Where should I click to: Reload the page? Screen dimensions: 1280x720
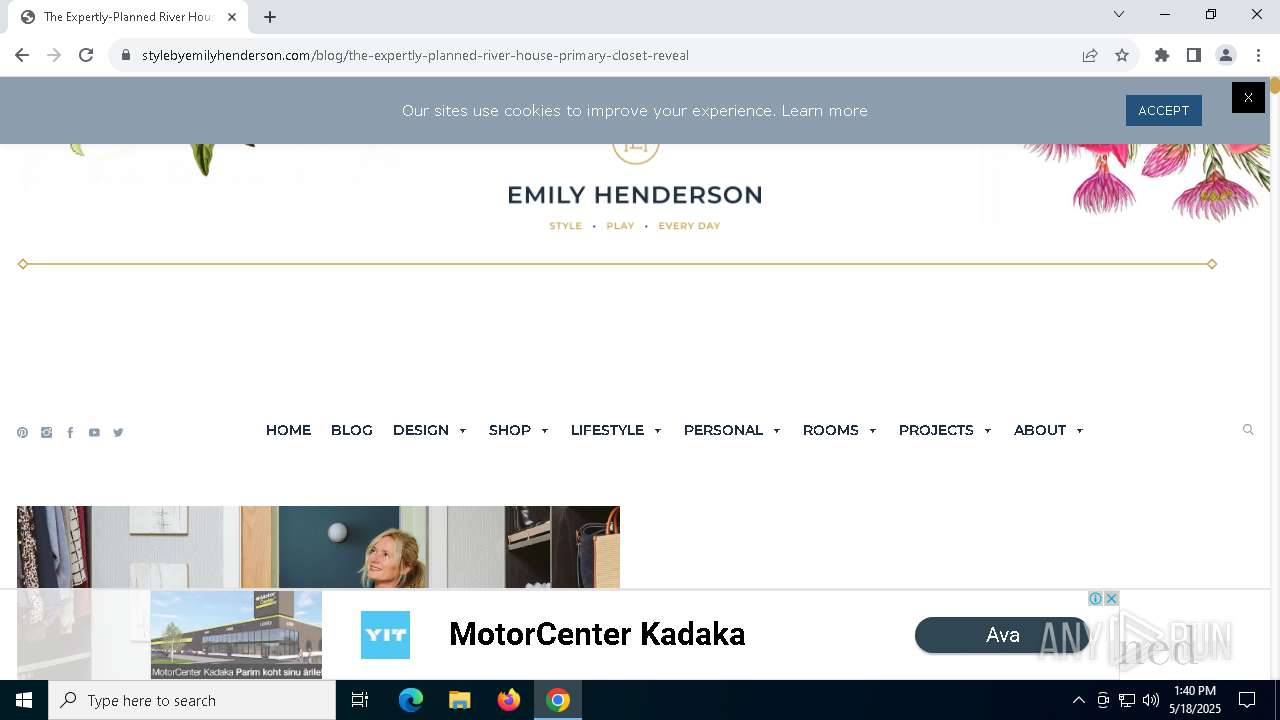click(86, 55)
